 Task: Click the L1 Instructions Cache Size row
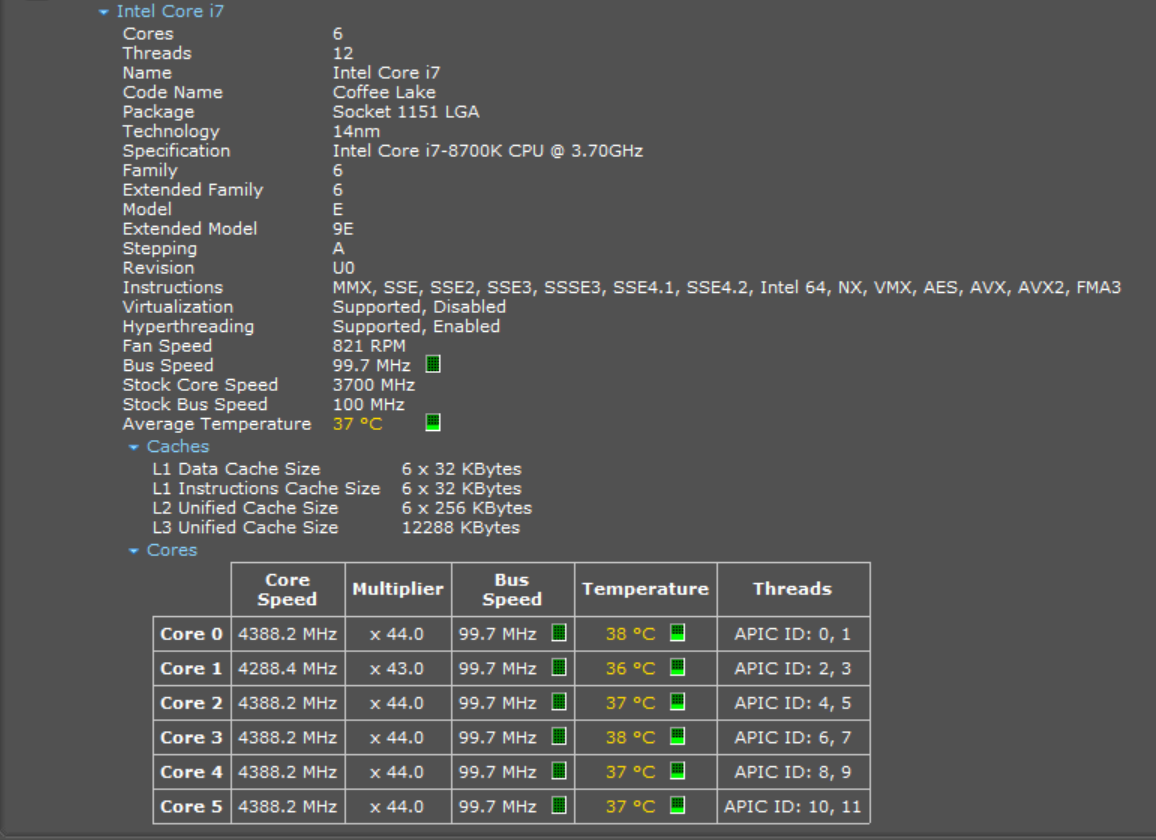[337, 488]
